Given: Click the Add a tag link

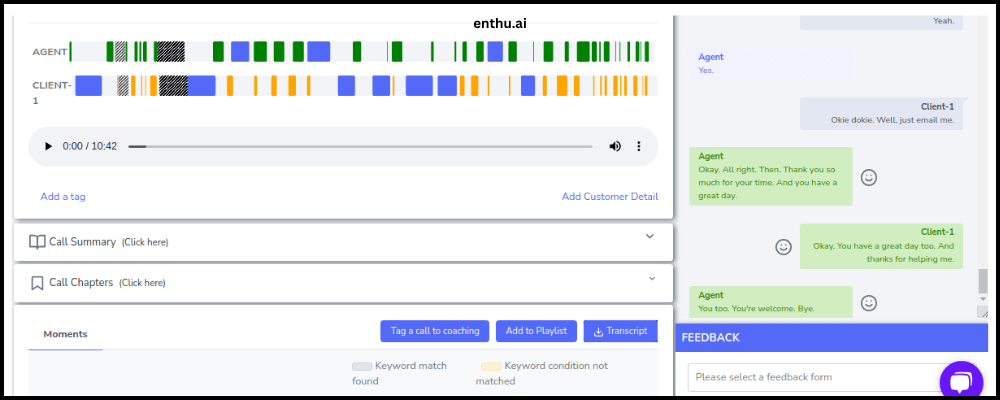Looking at the screenshot, I should pyautogui.click(x=62, y=196).
